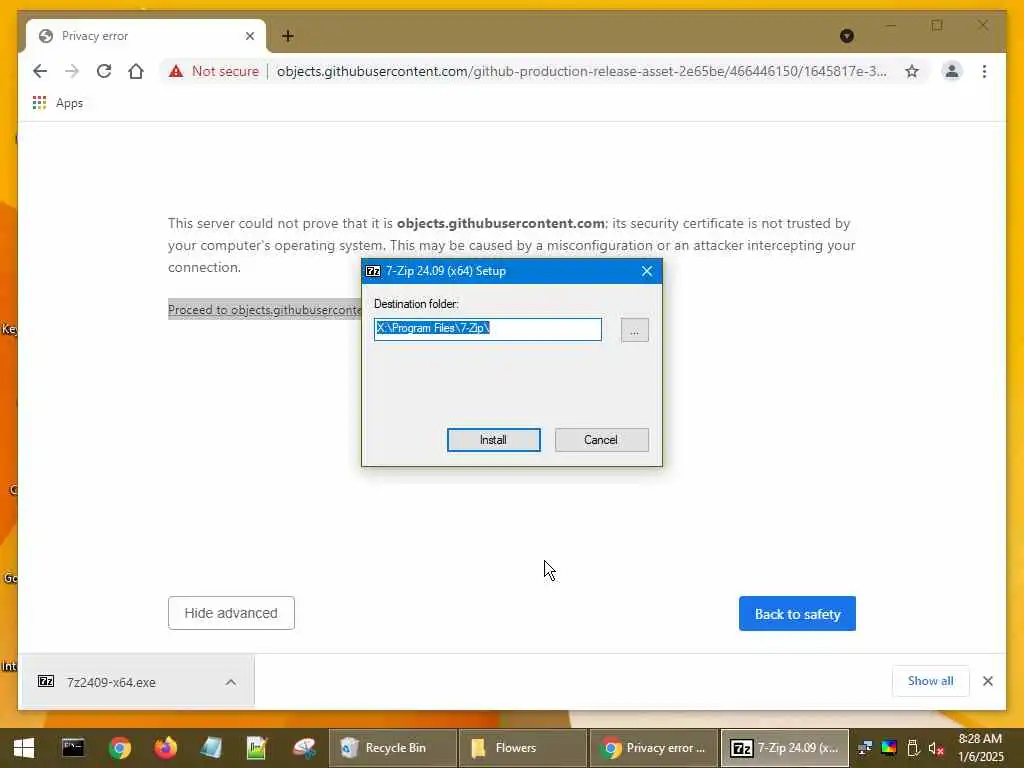Image resolution: width=1024 pixels, height=768 pixels.
Task: Click the Not secure warning icon
Action: pos(176,71)
